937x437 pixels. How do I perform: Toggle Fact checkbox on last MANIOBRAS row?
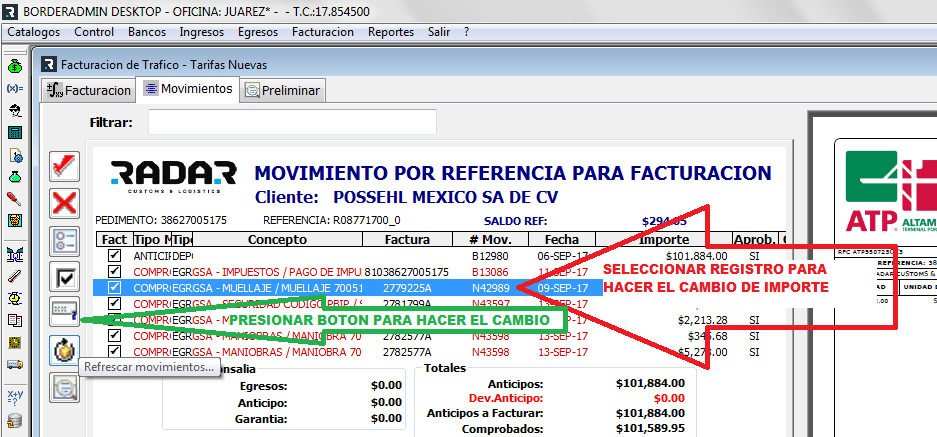114,352
